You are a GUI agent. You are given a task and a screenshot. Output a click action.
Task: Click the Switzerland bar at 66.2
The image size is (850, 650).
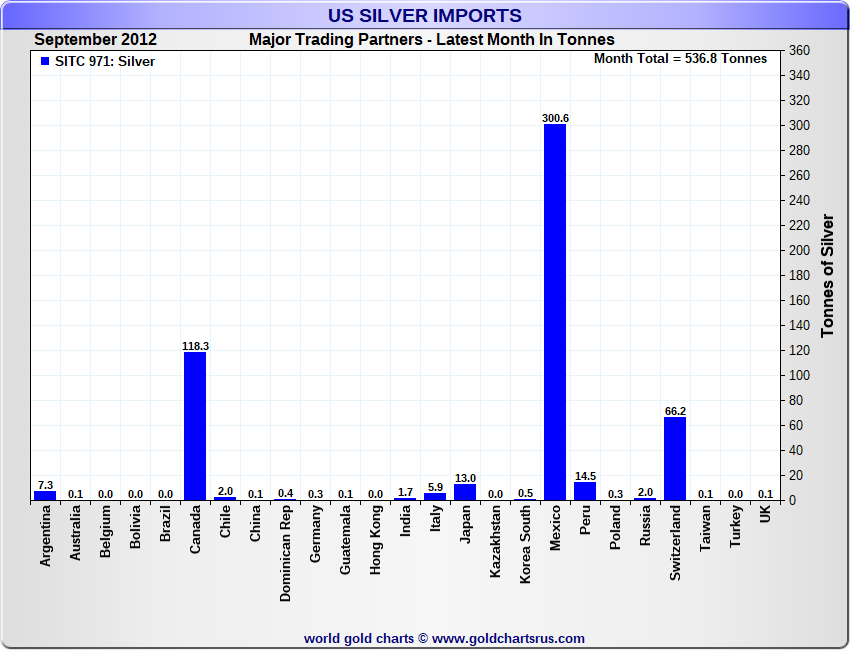tap(675, 458)
